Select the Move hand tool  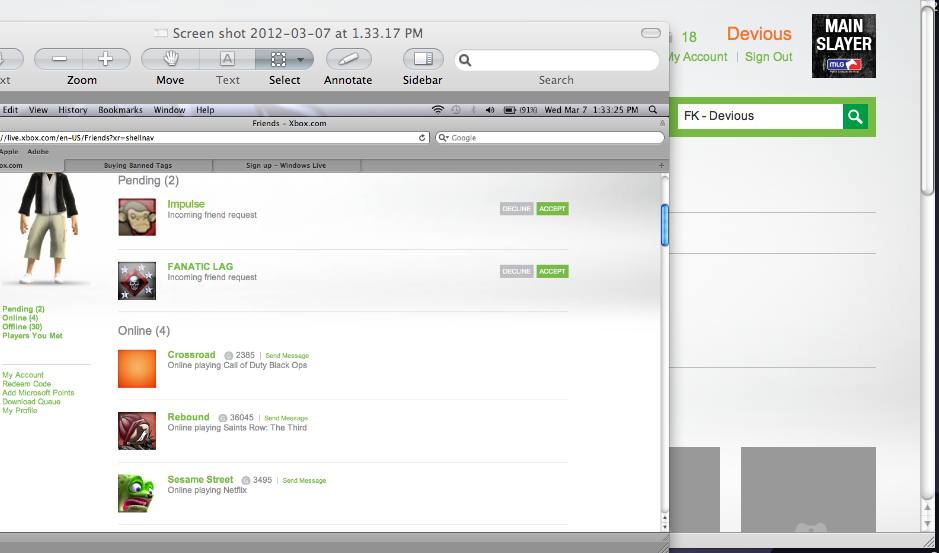click(171, 59)
